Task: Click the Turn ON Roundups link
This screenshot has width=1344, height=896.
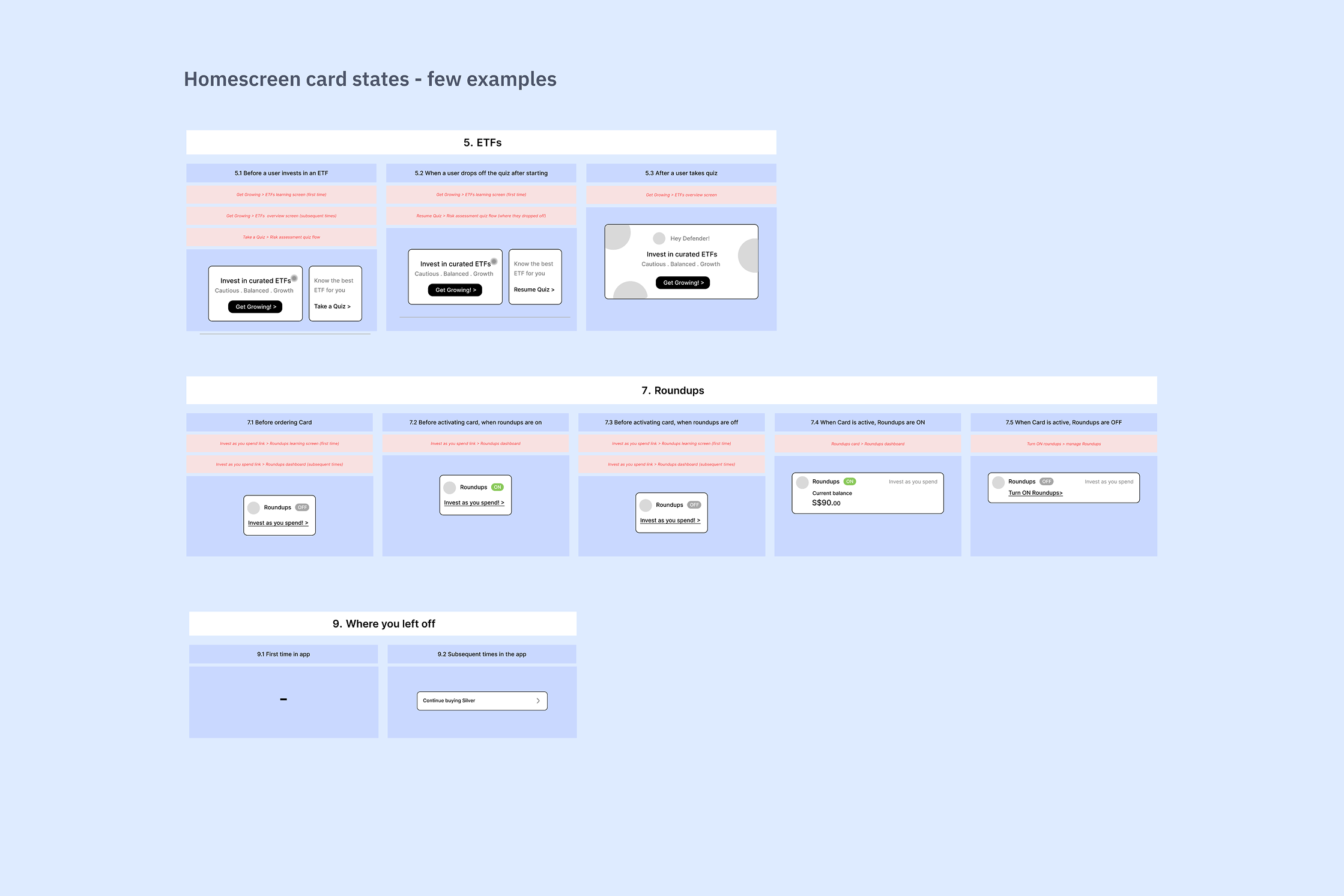Action: [x=1035, y=493]
